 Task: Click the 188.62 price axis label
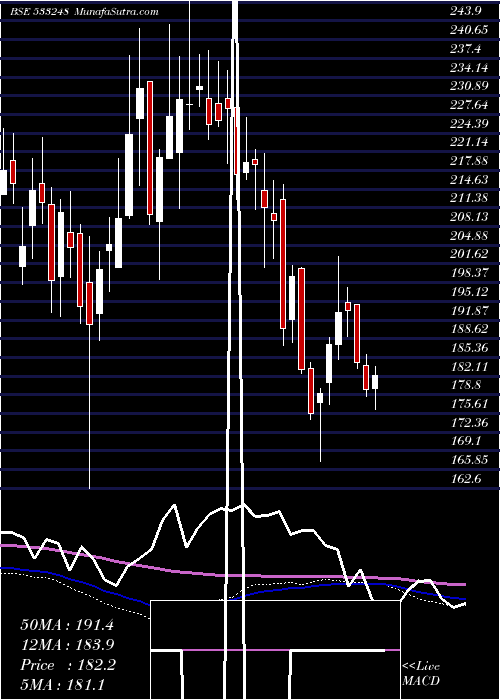coord(469,329)
